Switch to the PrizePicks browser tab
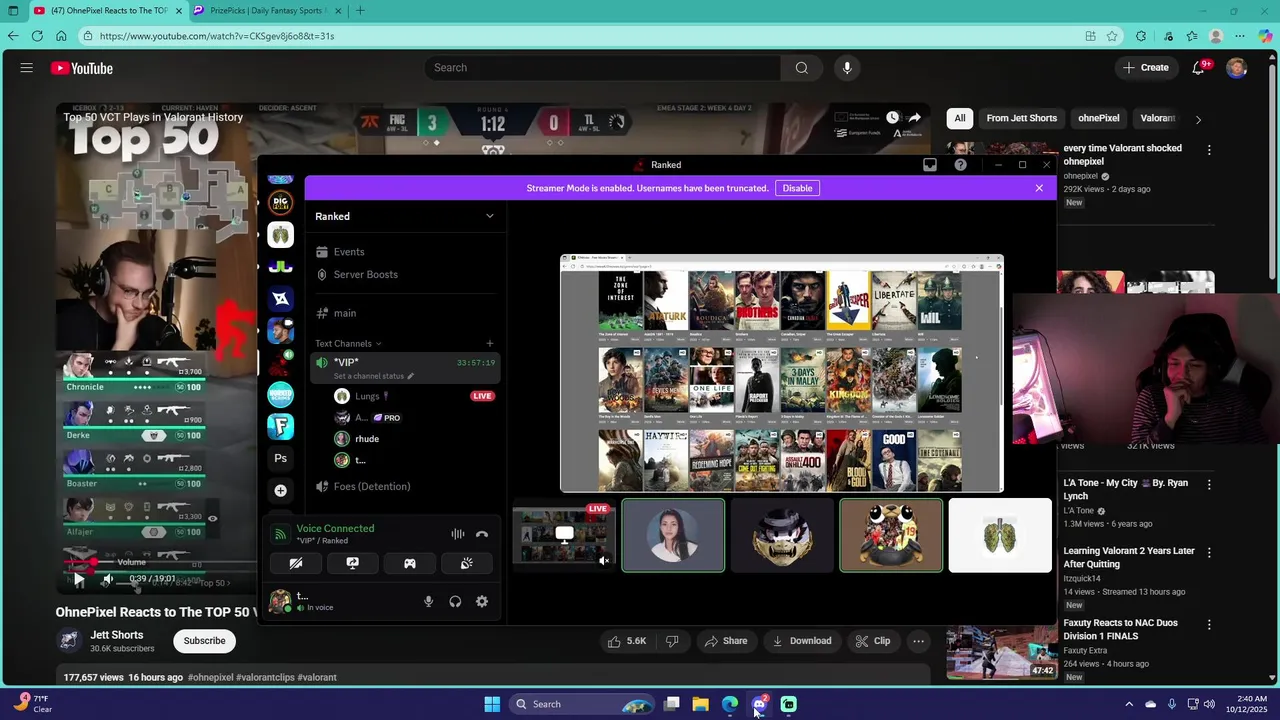 268,11
